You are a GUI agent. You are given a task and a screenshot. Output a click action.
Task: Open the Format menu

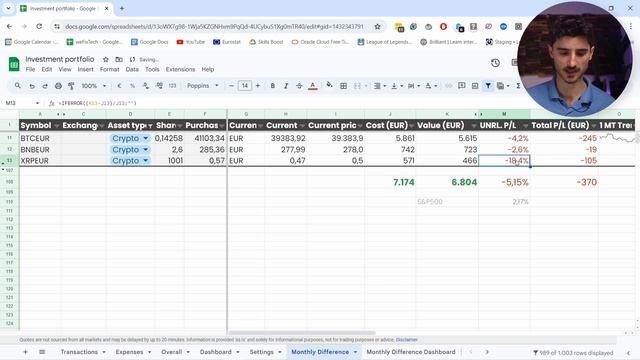tap(109, 69)
